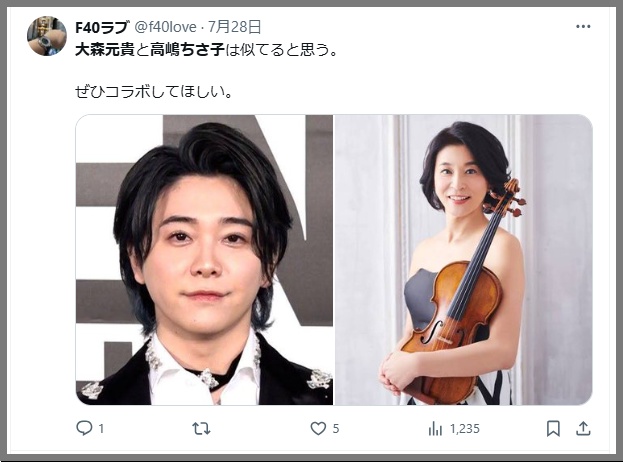Enlarge the right photo with the violin
This screenshot has height=462, width=623.
pos(463,260)
